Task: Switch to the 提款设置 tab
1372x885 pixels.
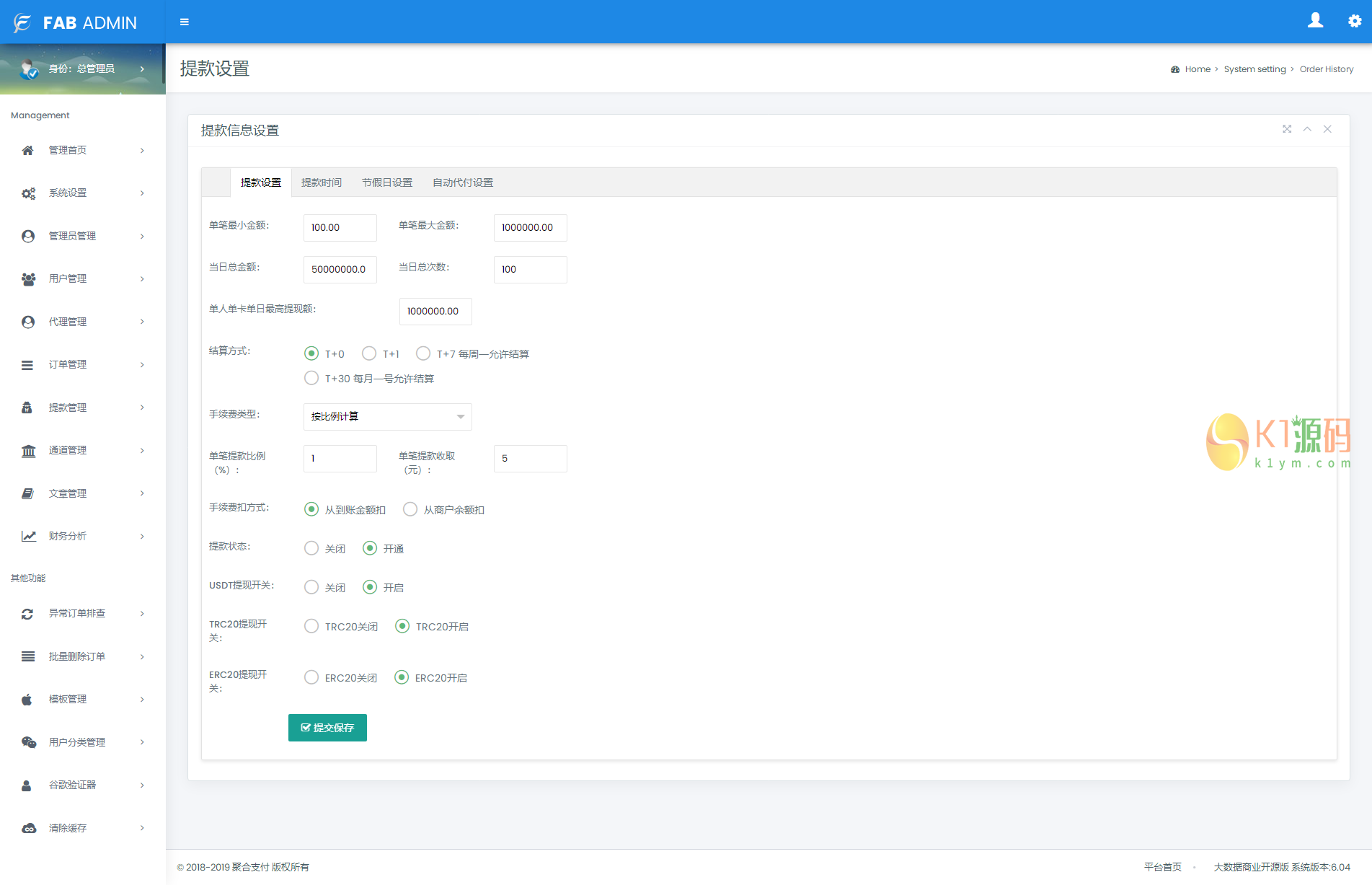Action: point(261,182)
